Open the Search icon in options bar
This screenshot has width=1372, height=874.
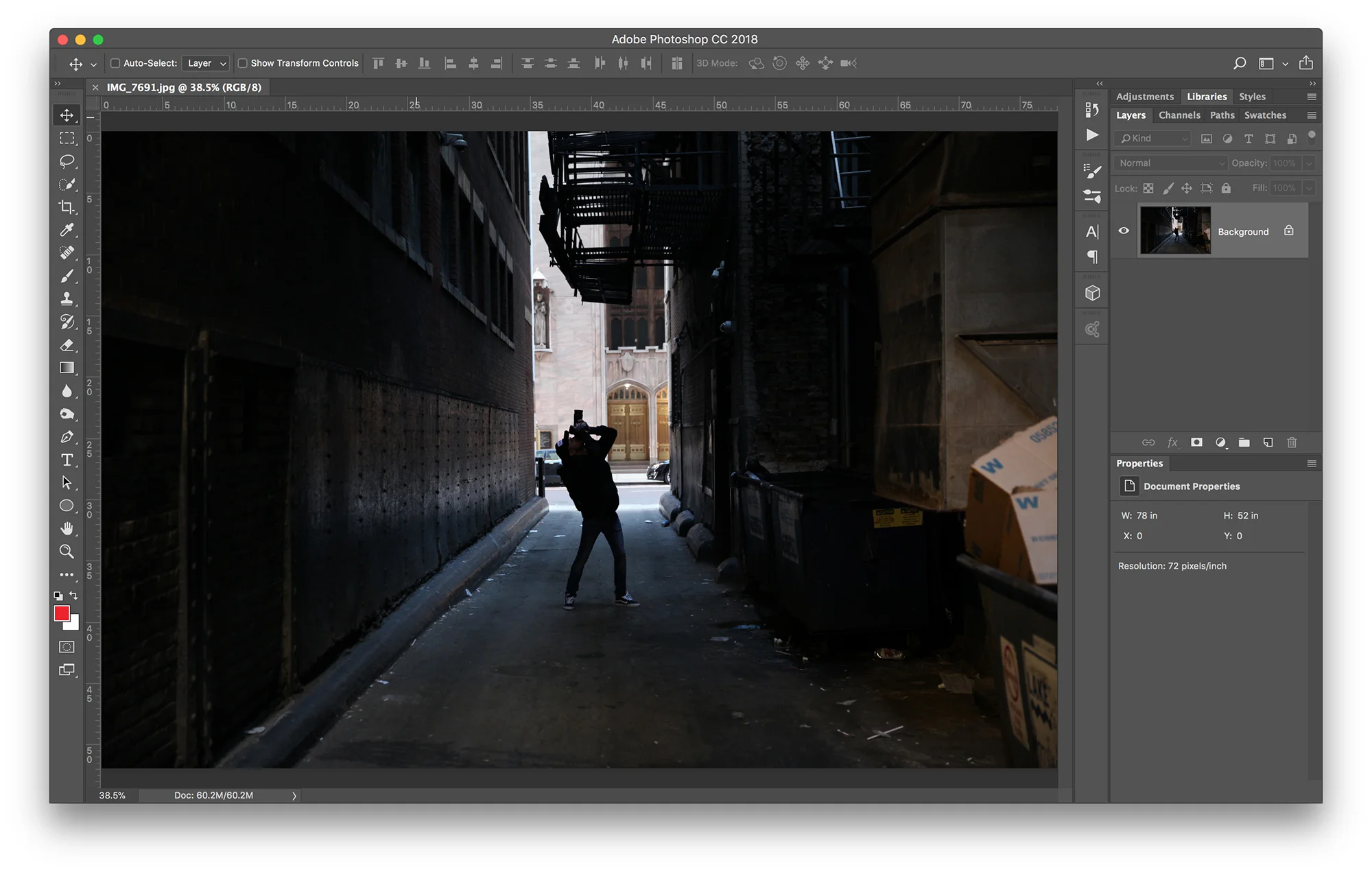1240,63
